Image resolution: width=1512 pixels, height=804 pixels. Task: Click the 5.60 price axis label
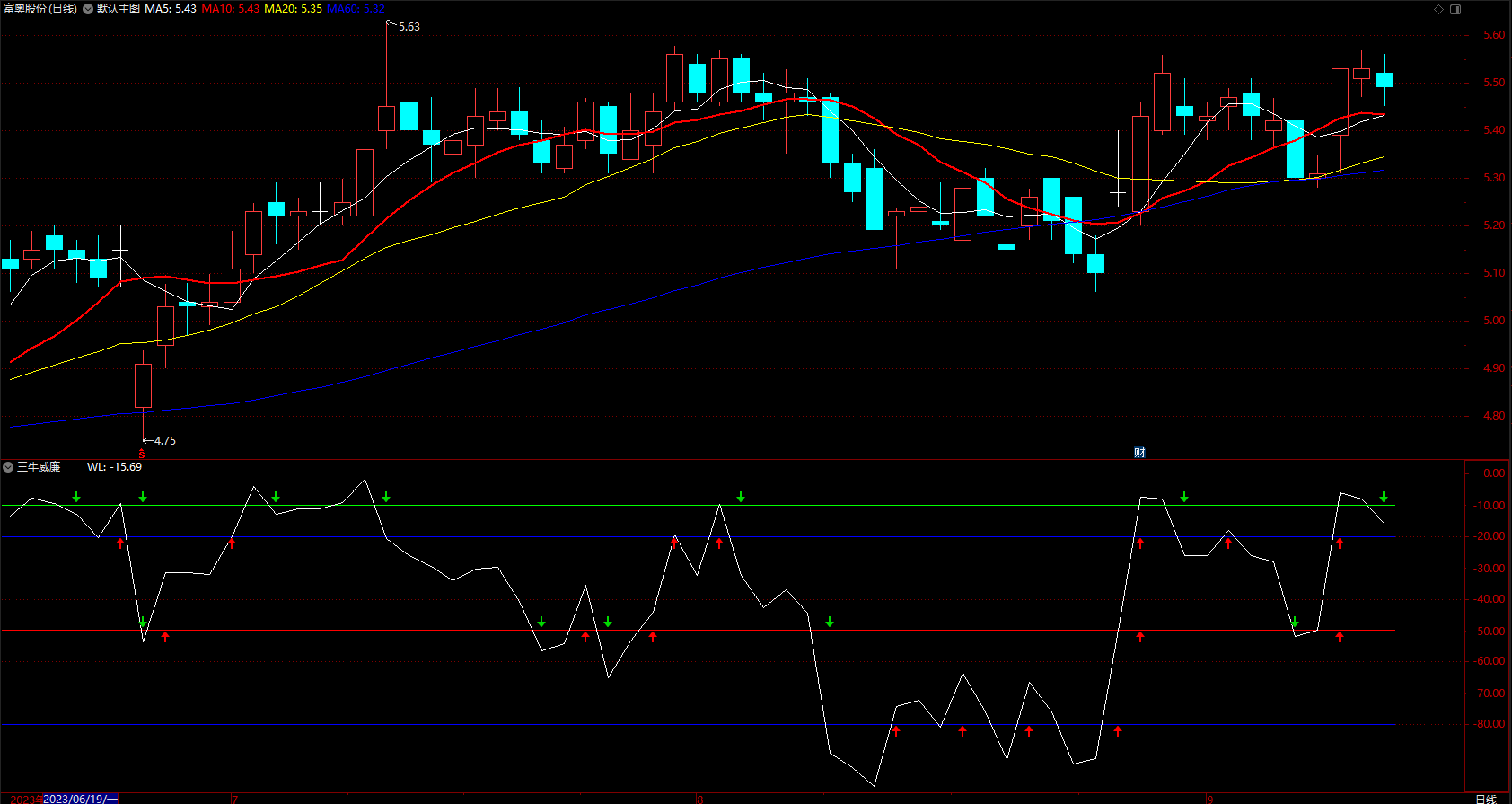click(1494, 35)
